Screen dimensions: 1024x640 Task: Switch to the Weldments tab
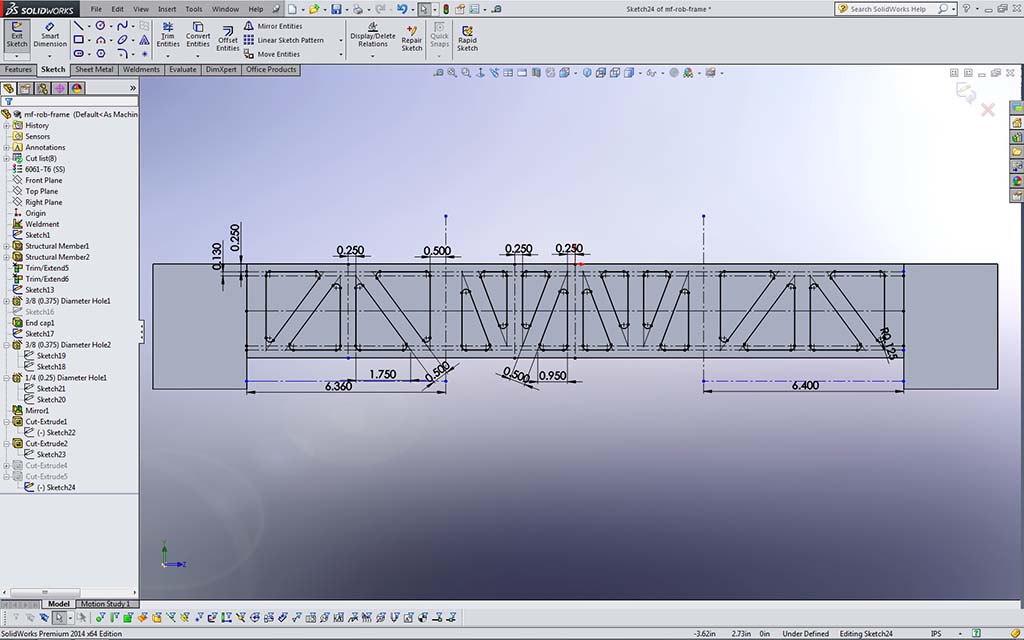141,70
